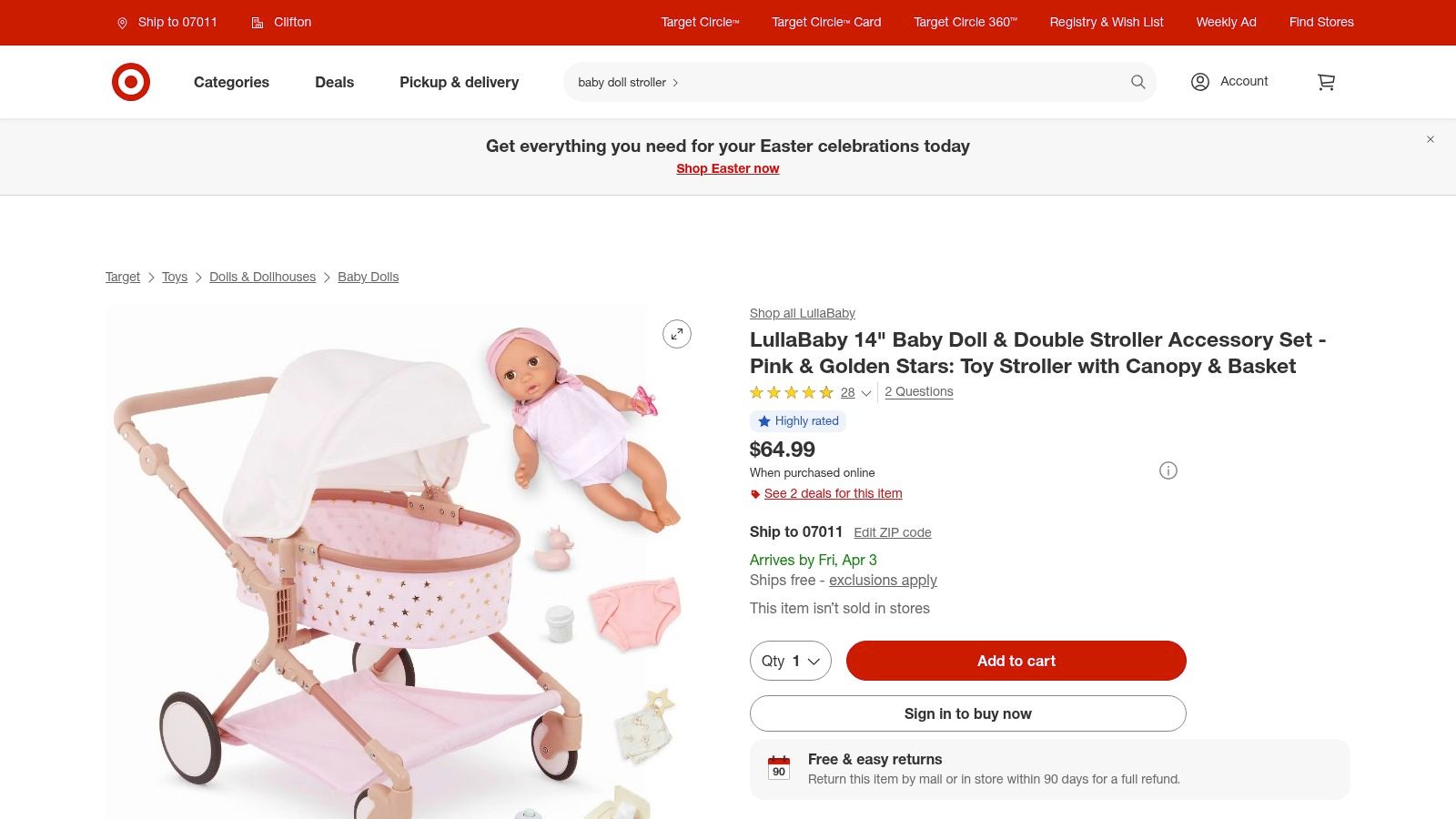1456x819 pixels.
Task: Dismiss the Easter celebrations banner
Action: [x=1431, y=139]
